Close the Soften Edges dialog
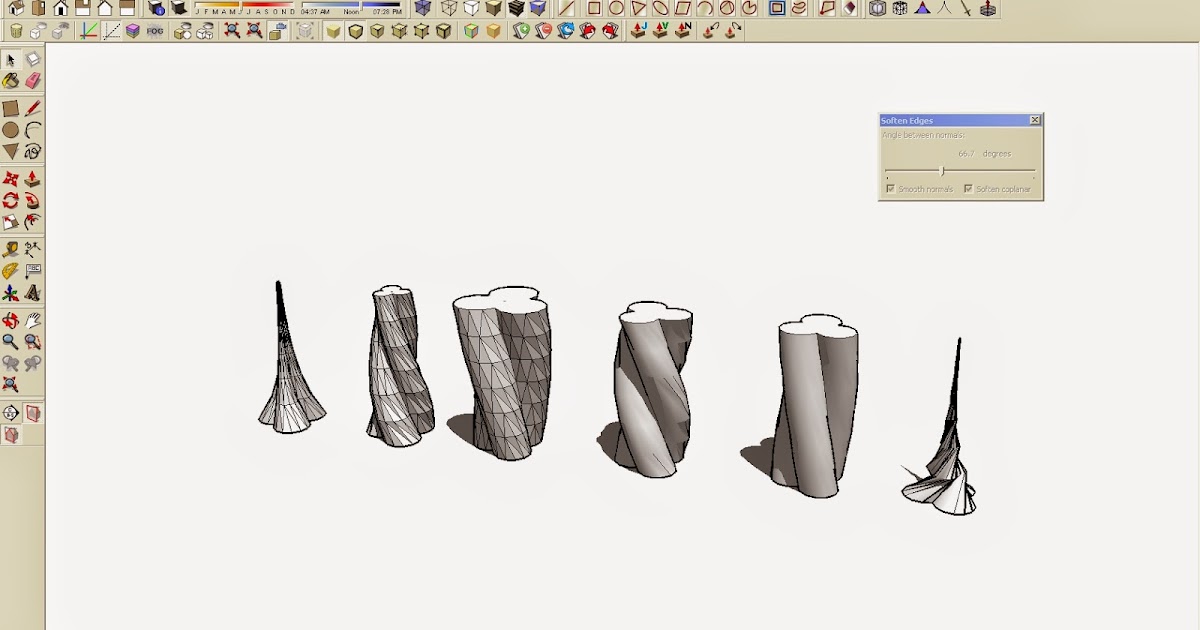1200x630 pixels. tap(1035, 120)
